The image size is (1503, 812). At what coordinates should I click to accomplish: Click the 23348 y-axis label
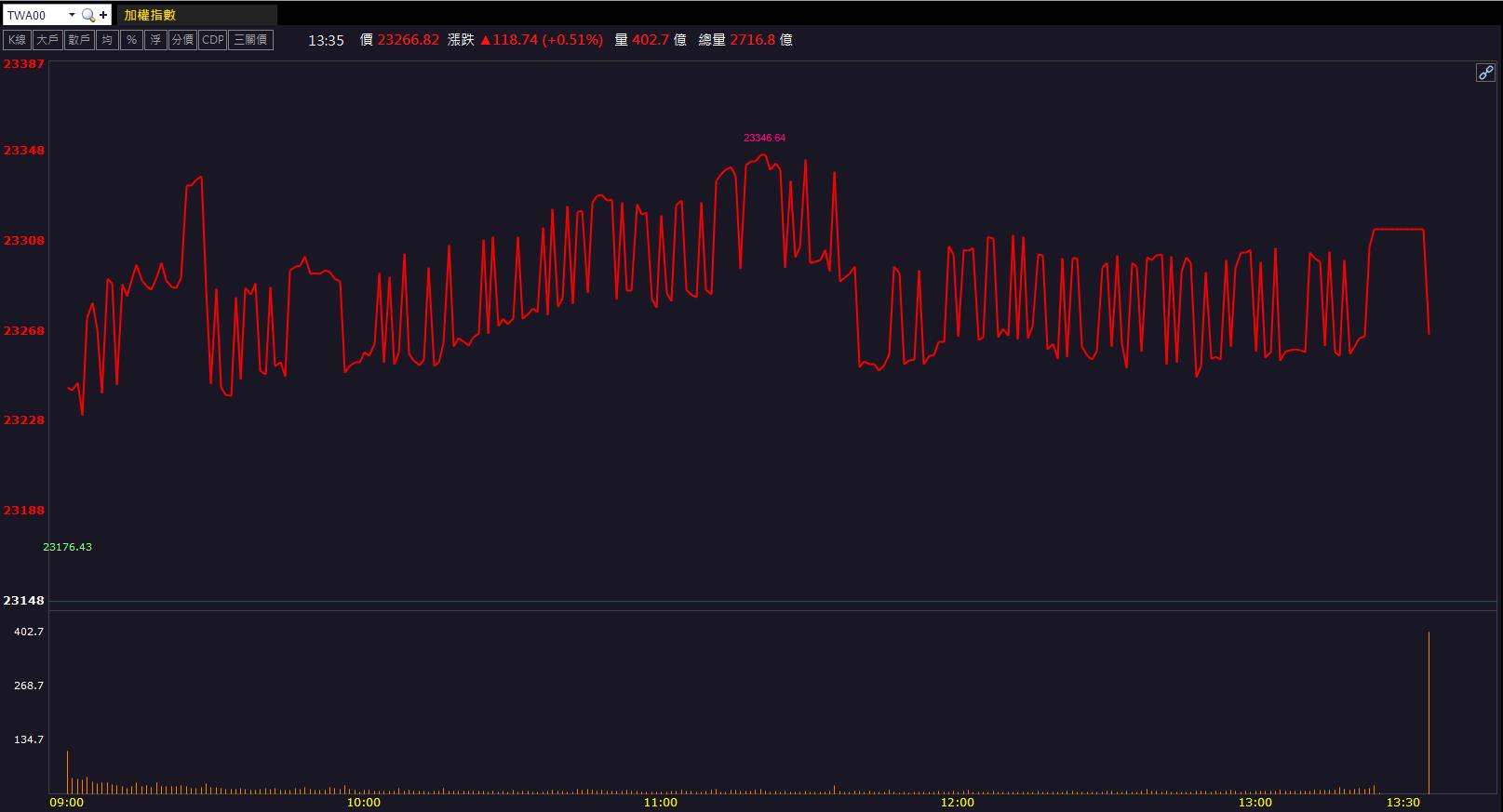point(24,151)
